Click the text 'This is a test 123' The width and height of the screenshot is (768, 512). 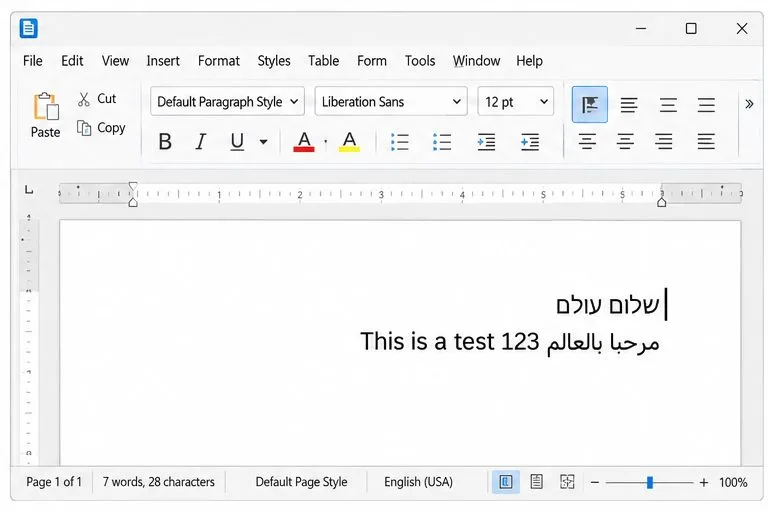click(450, 341)
